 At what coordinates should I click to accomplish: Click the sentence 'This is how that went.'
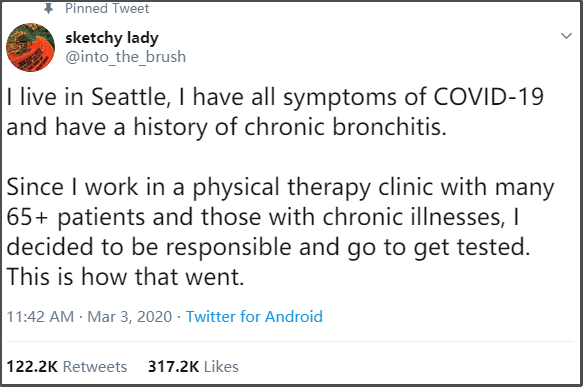[125, 277]
